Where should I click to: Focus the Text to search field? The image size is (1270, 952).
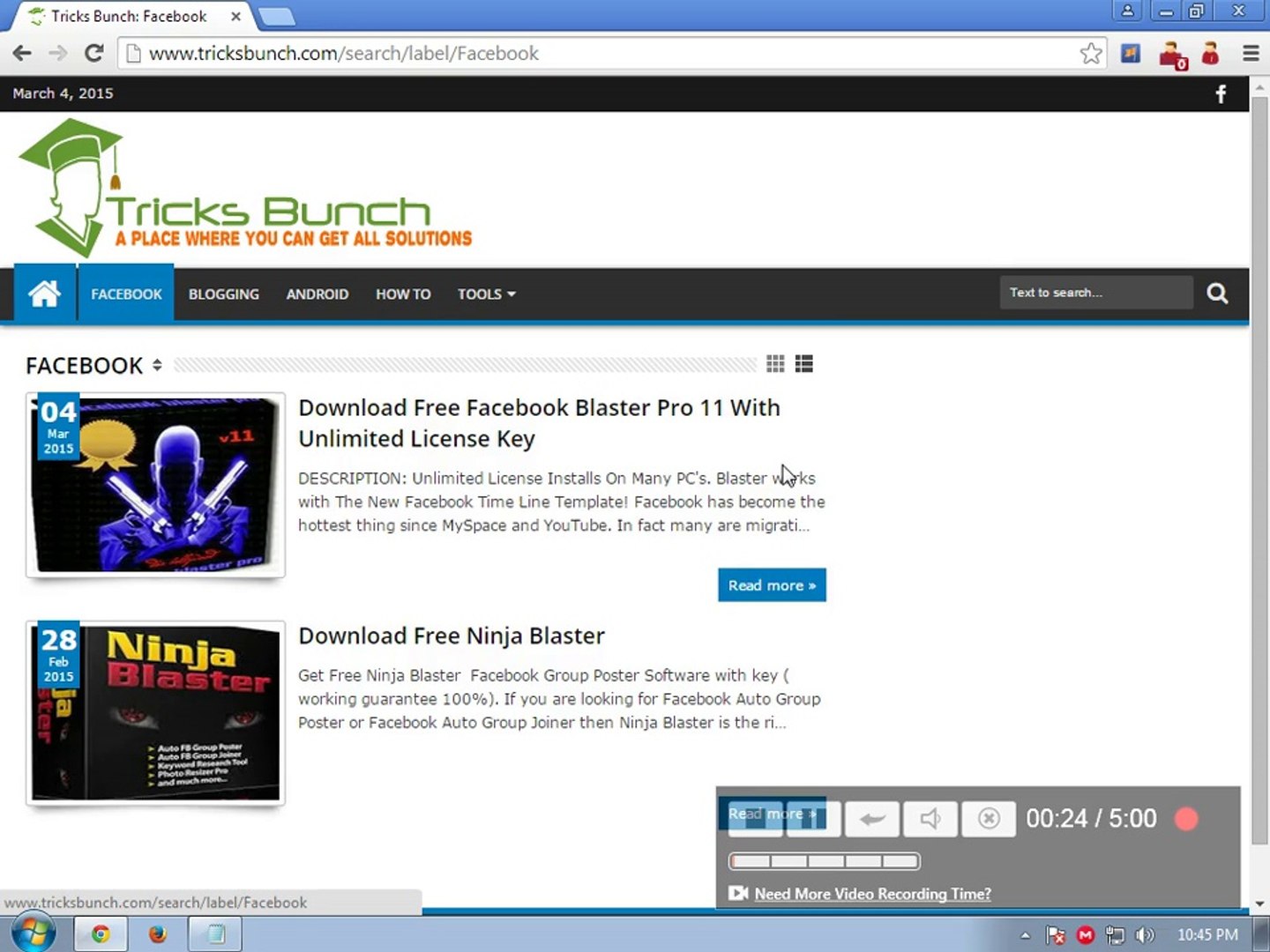(1096, 293)
